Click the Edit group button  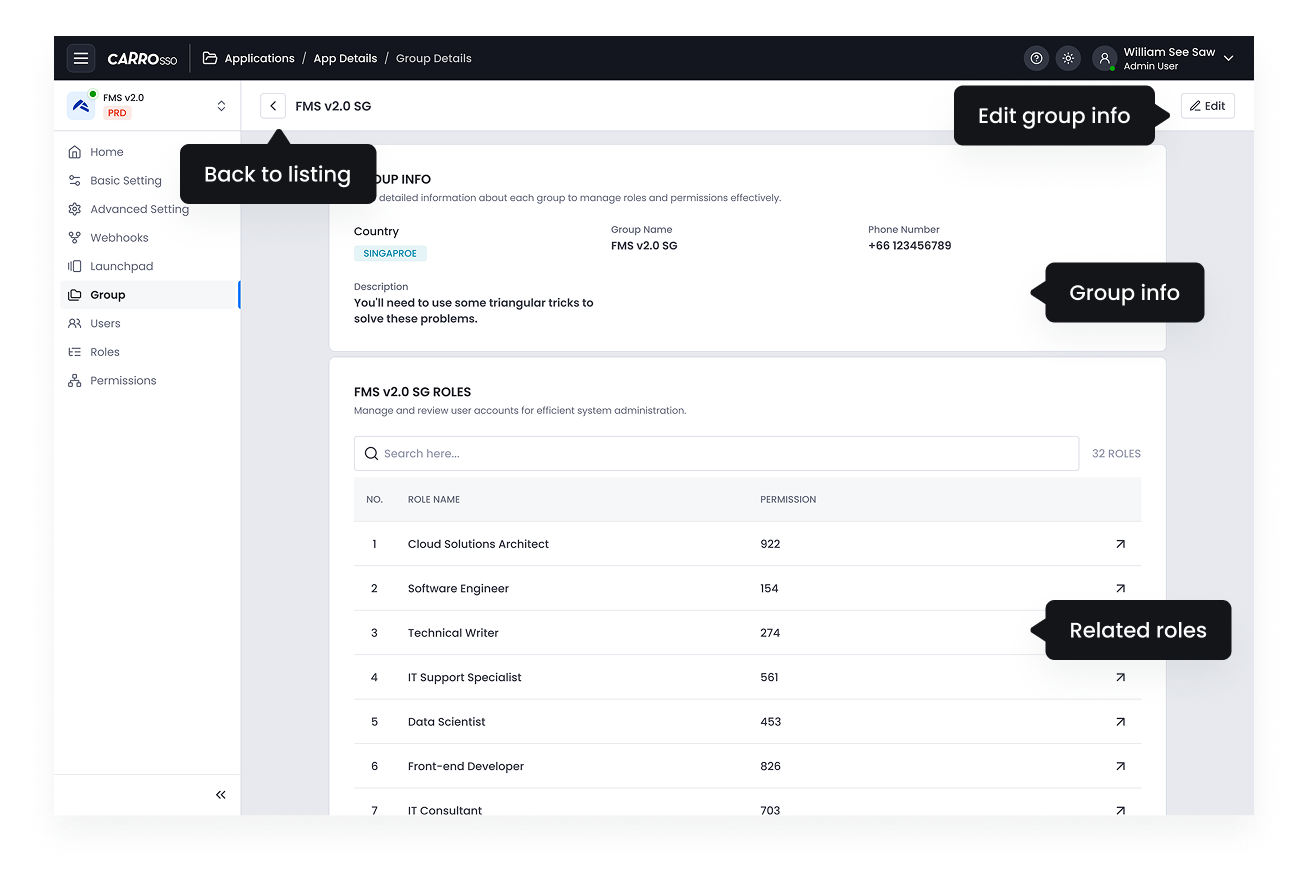pos(1207,106)
